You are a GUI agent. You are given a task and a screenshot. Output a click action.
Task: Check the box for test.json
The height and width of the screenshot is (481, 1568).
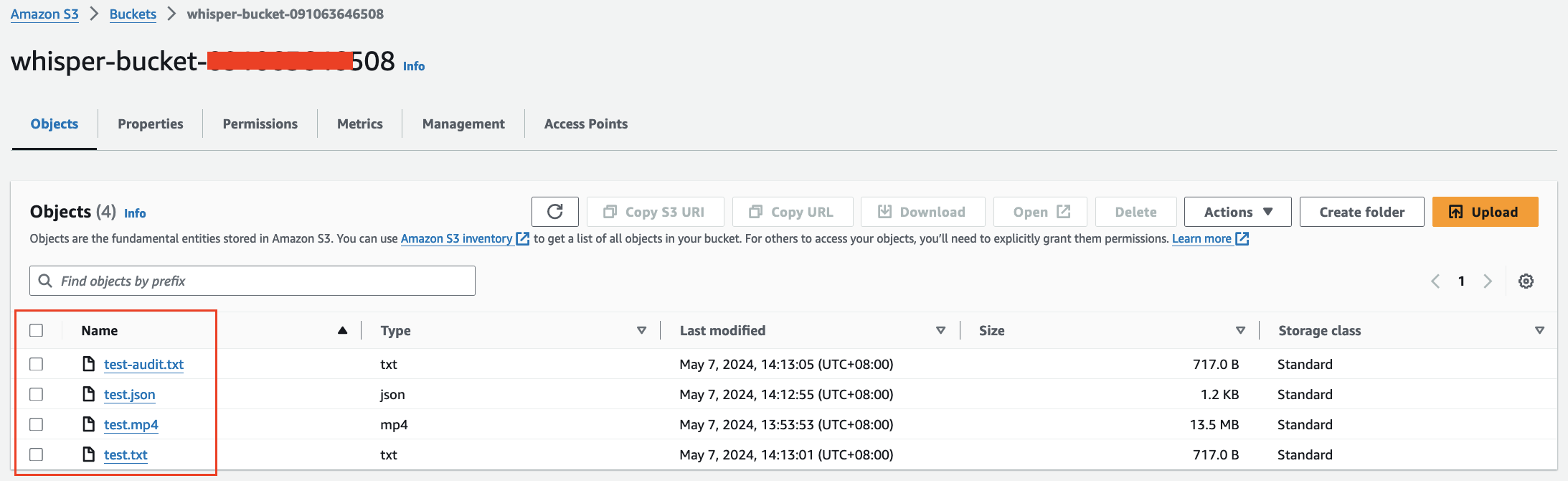[x=37, y=394]
